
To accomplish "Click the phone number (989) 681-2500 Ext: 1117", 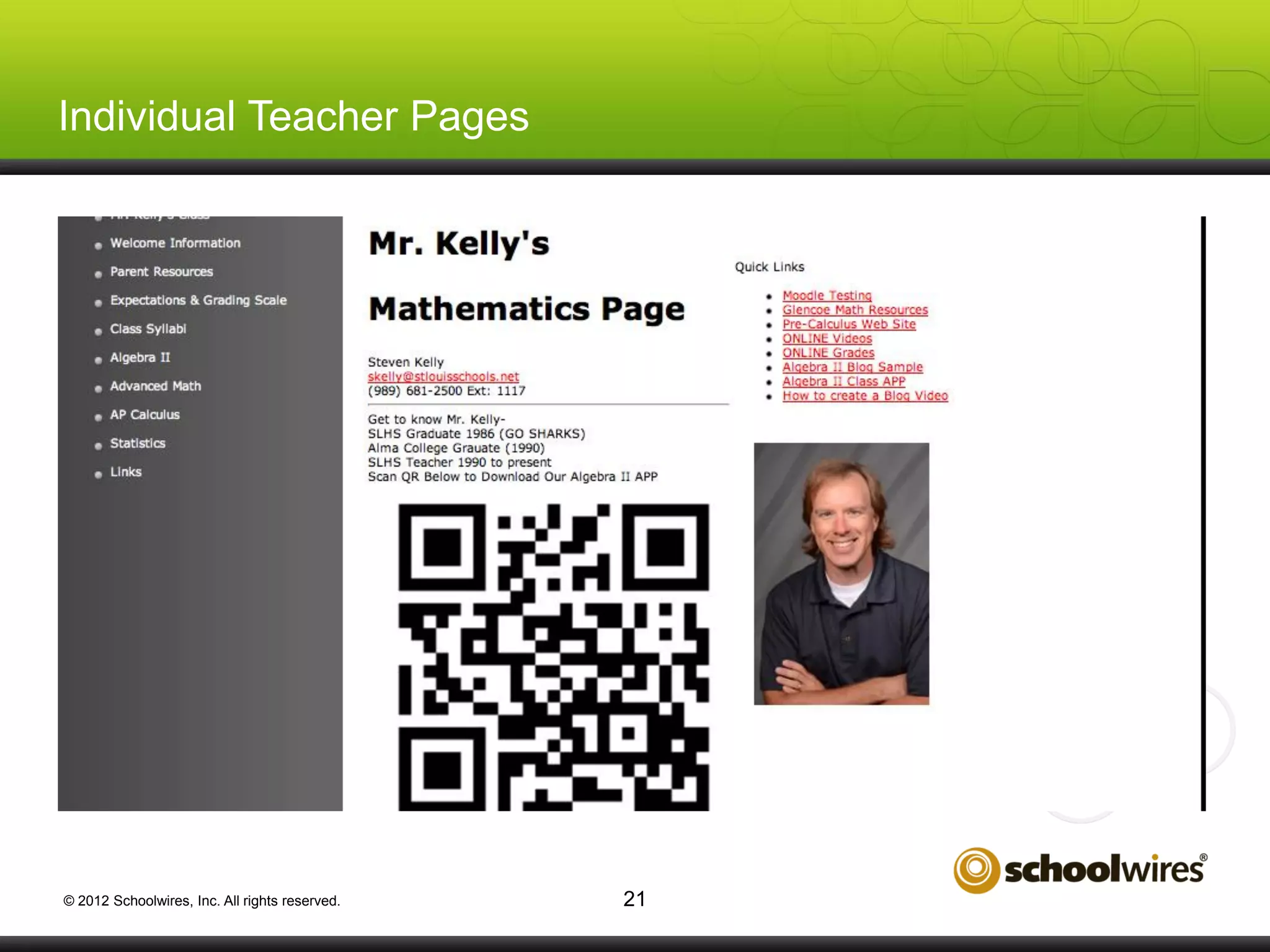I will click(x=446, y=390).
